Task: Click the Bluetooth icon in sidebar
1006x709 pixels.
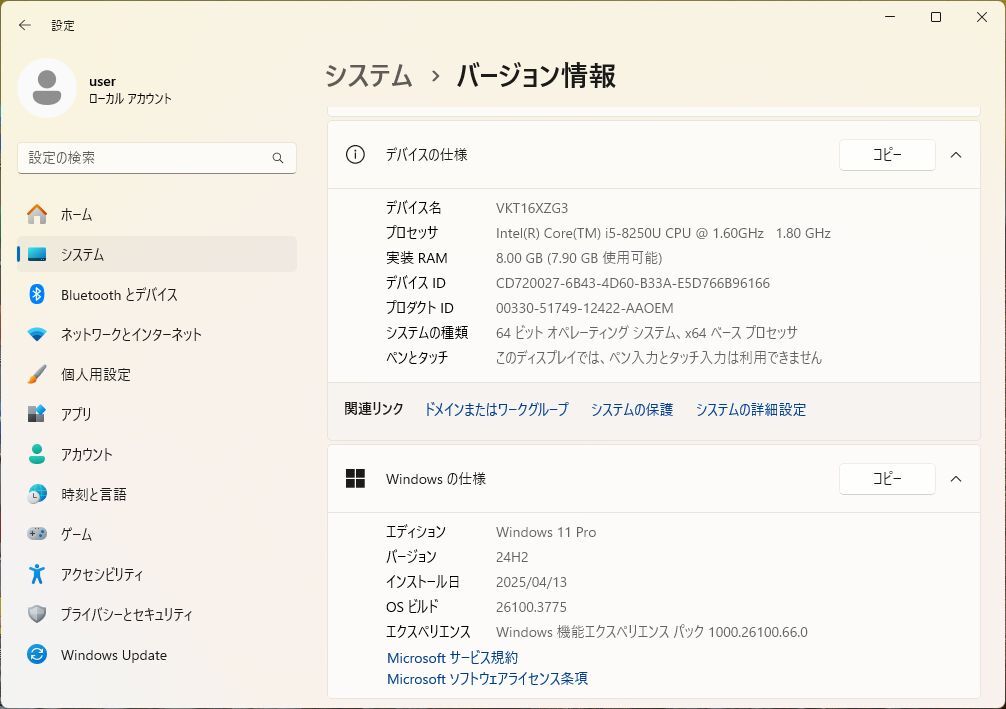Action: (x=37, y=295)
